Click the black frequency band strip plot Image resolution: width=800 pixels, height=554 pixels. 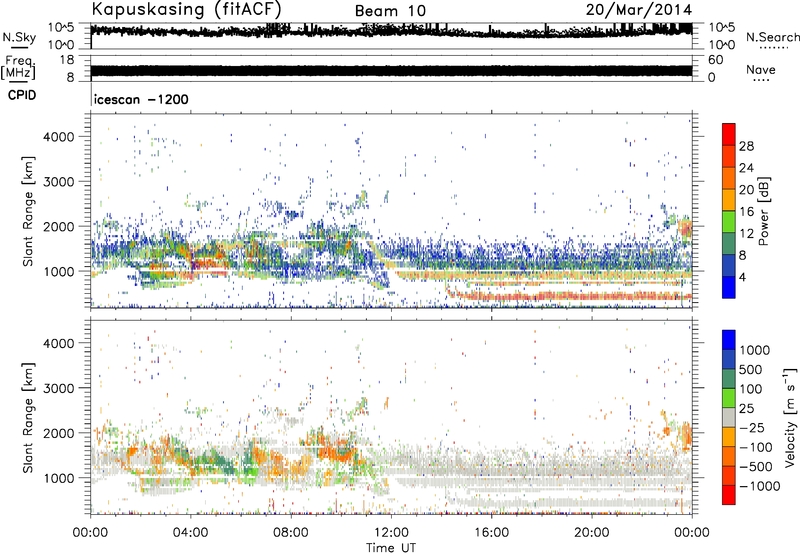(x=391, y=70)
